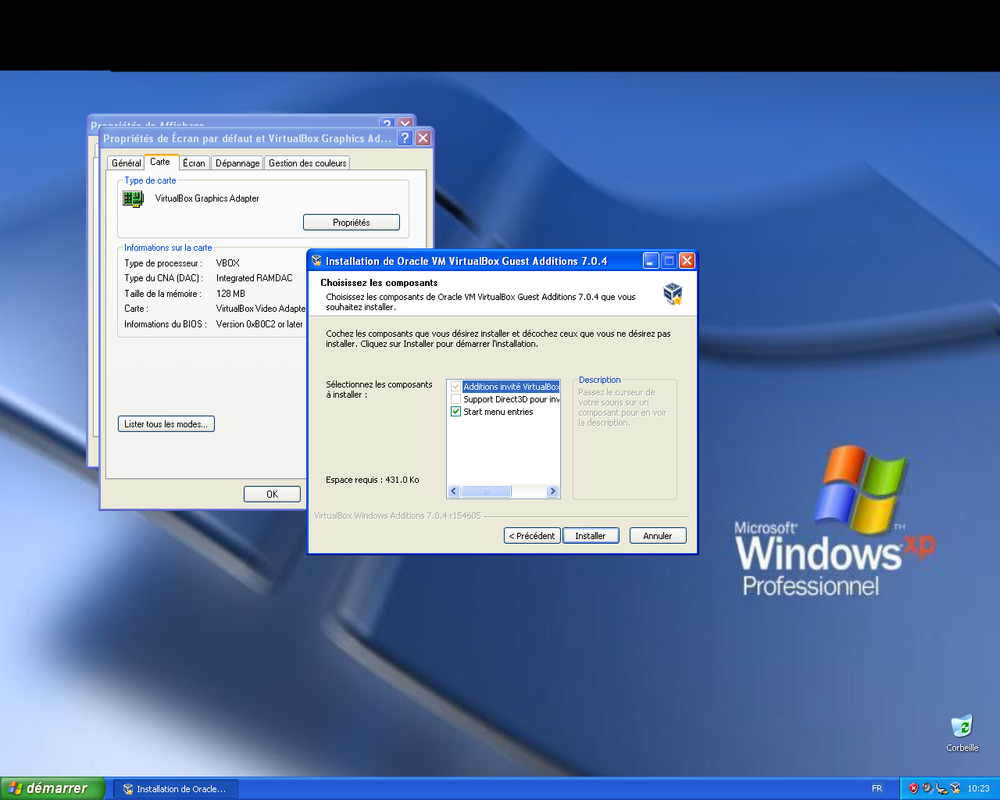Open the démarrer start menu
This screenshot has width=1000, height=800.
[52, 789]
